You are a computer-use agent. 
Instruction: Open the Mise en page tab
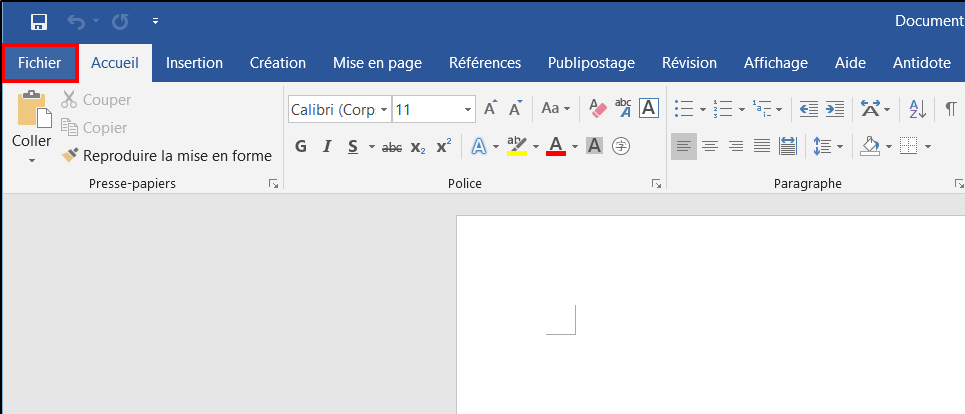(x=377, y=63)
